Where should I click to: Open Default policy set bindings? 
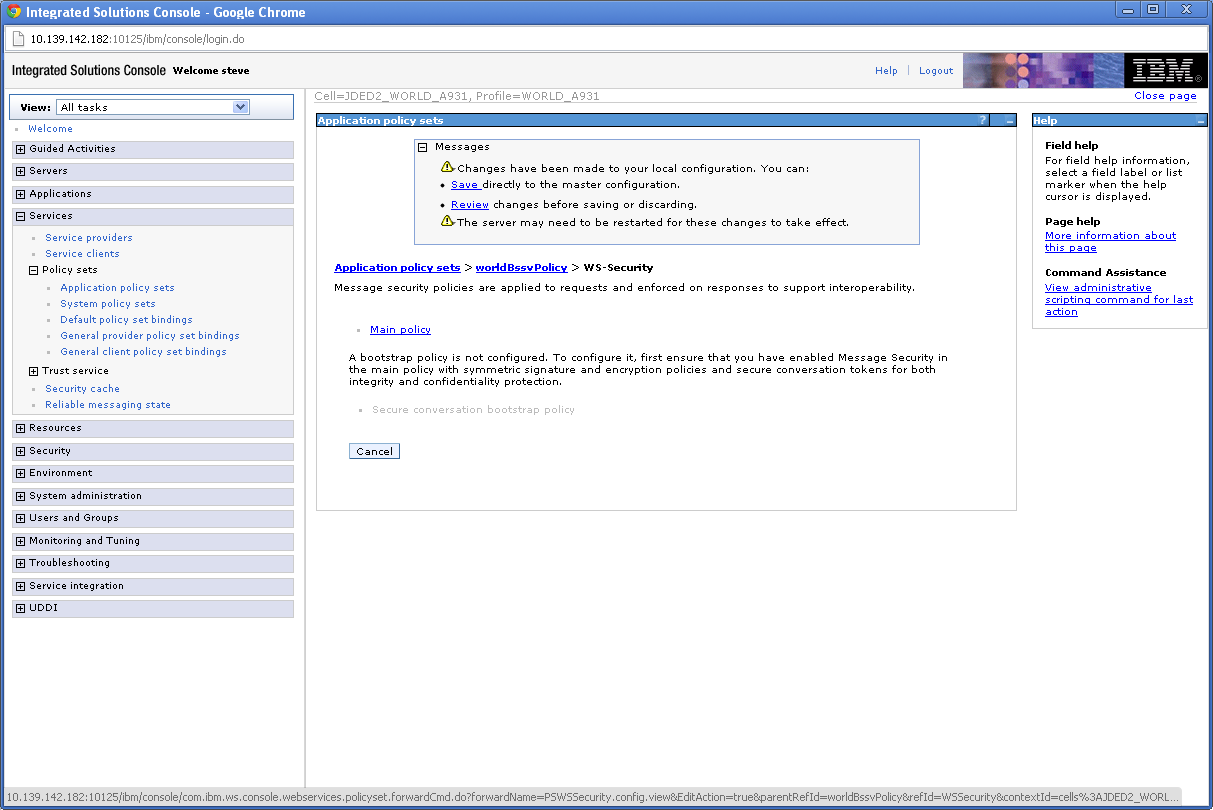(x=126, y=320)
